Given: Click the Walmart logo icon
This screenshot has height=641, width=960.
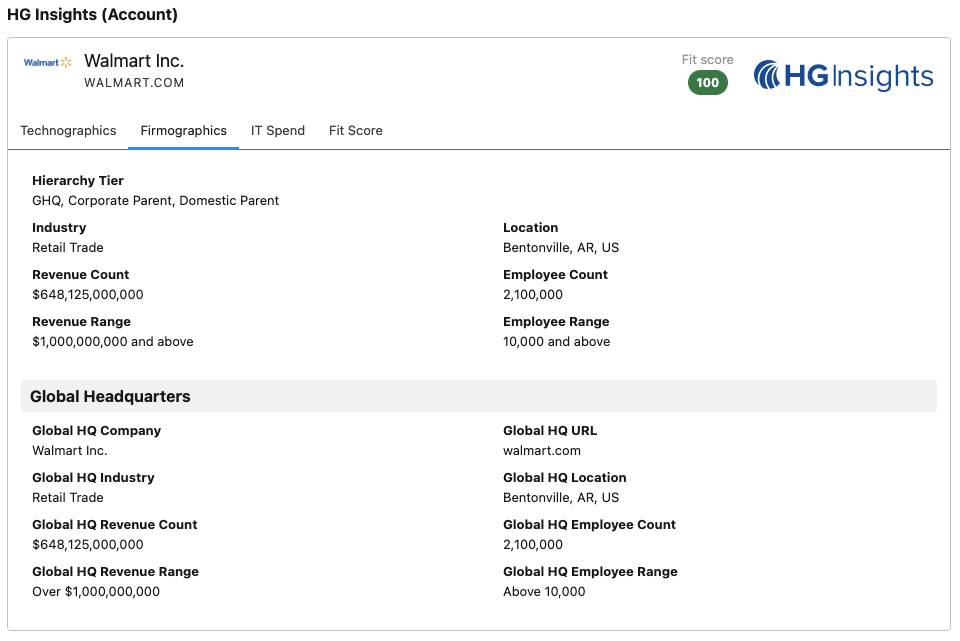Looking at the screenshot, I should [x=48, y=62].
